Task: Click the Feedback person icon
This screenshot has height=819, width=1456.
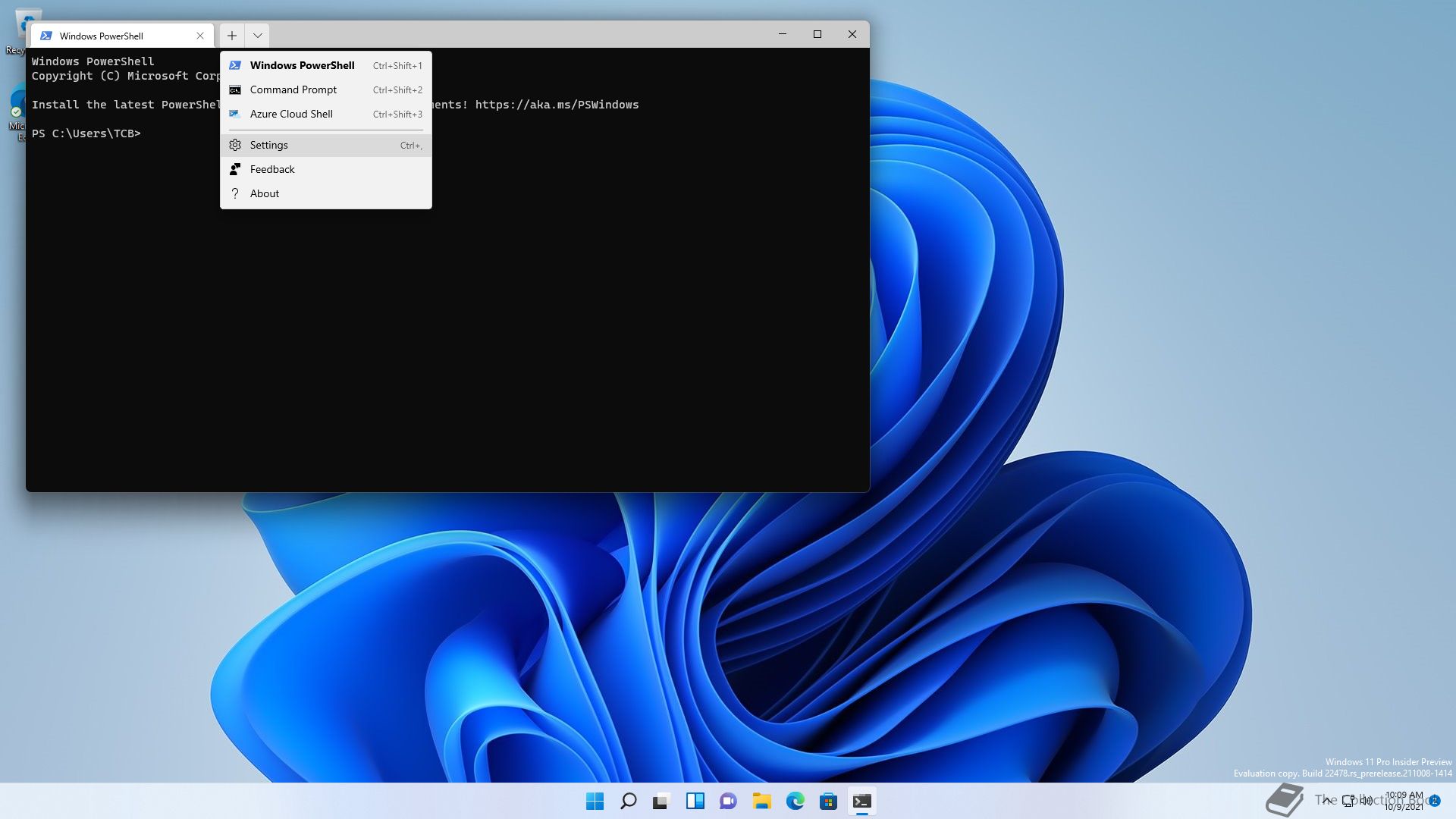Action: (235, 169)
